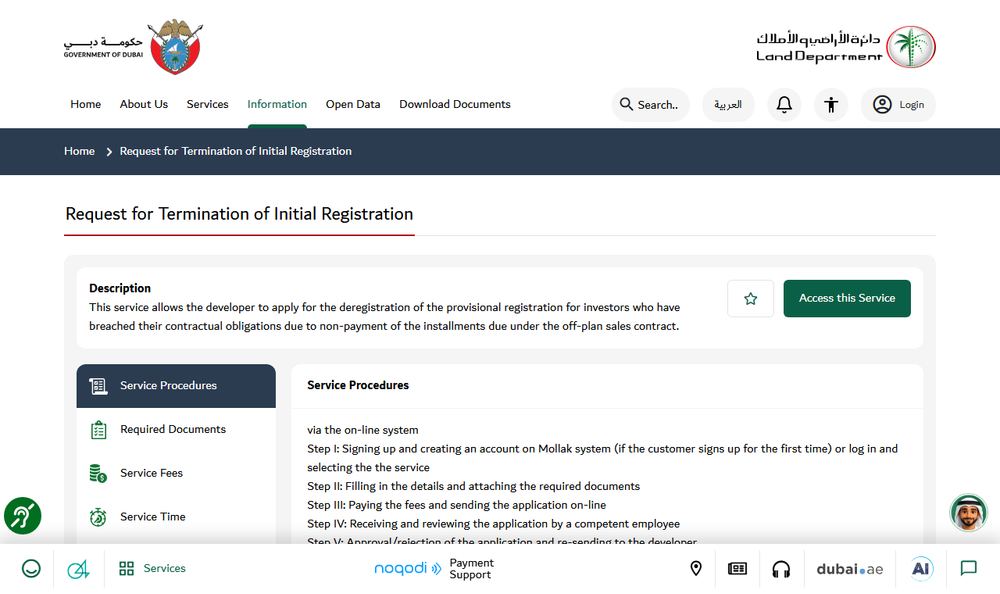Viewport: 1000px width, 594px height.
Task: Click the Service Procedures content heading
Action: pos(358,385)
